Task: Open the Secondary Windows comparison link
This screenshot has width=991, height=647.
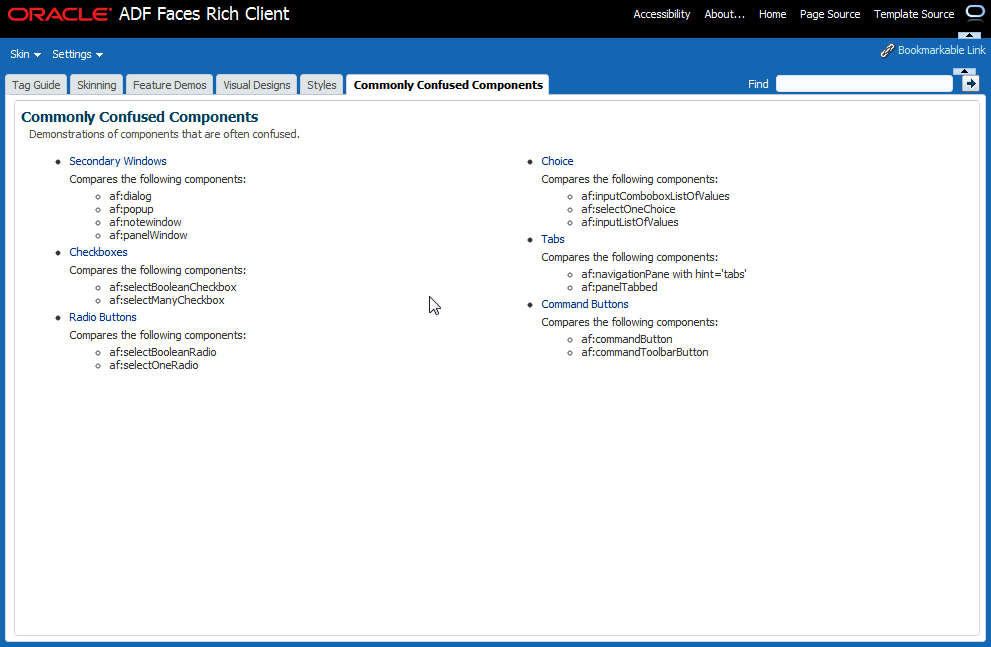Action: pos(118,161)
